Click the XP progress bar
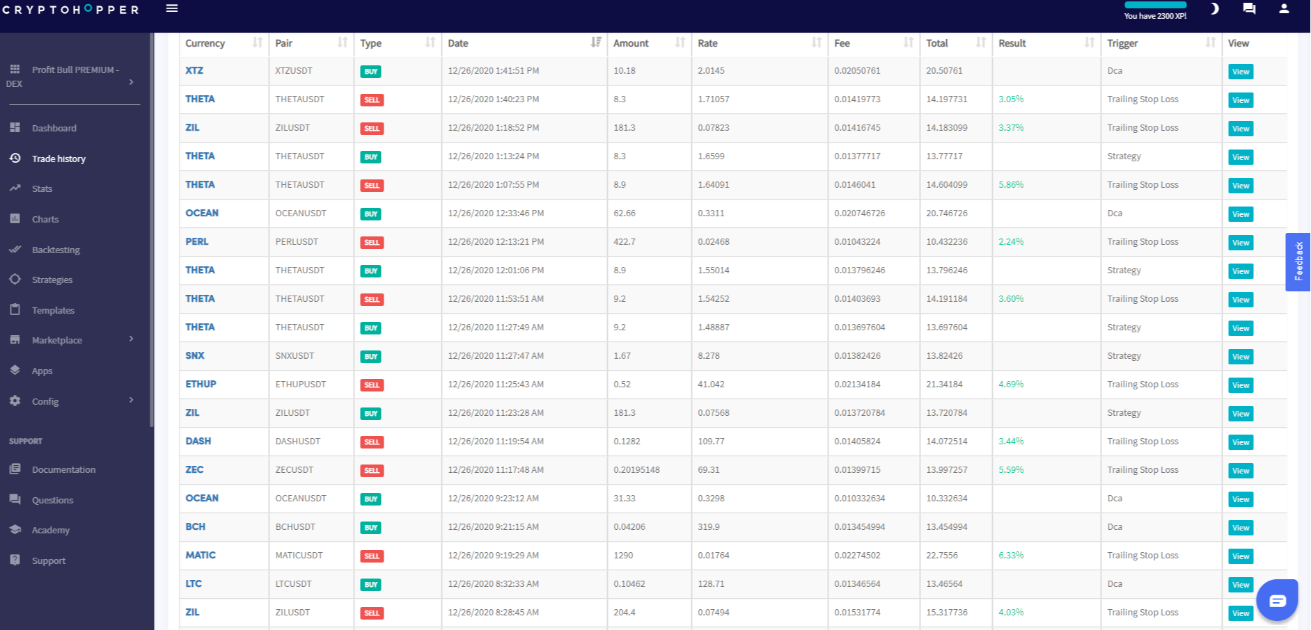Screen dimensions: 1311x630 pos(1155,5)
